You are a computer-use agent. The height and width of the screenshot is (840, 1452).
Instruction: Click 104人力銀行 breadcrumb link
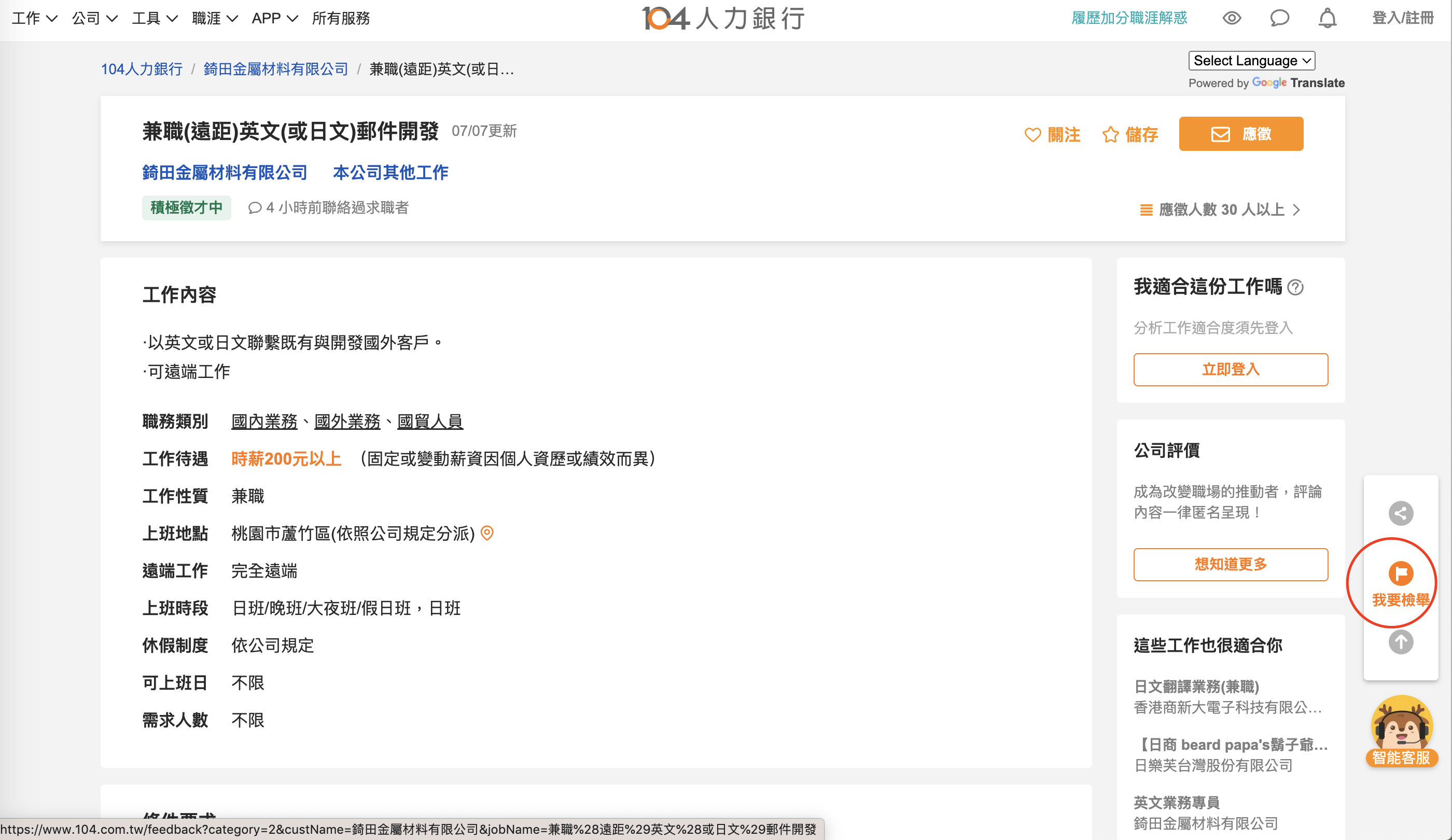click(x=142, y=69)
